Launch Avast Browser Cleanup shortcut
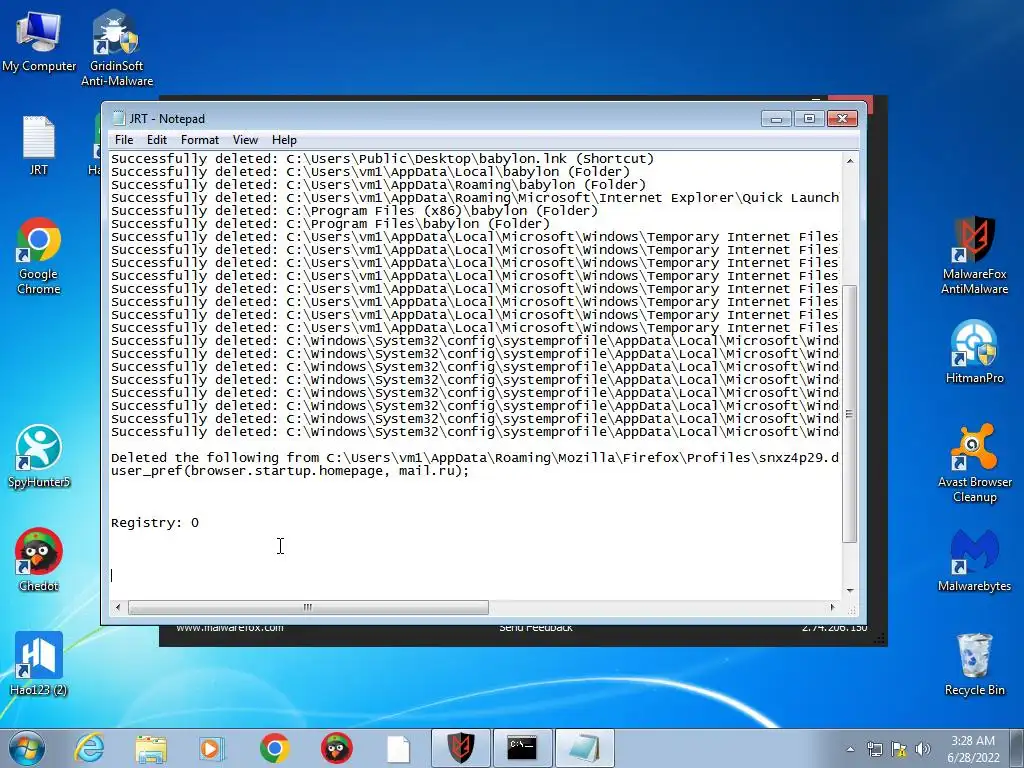 click(974, 463)
